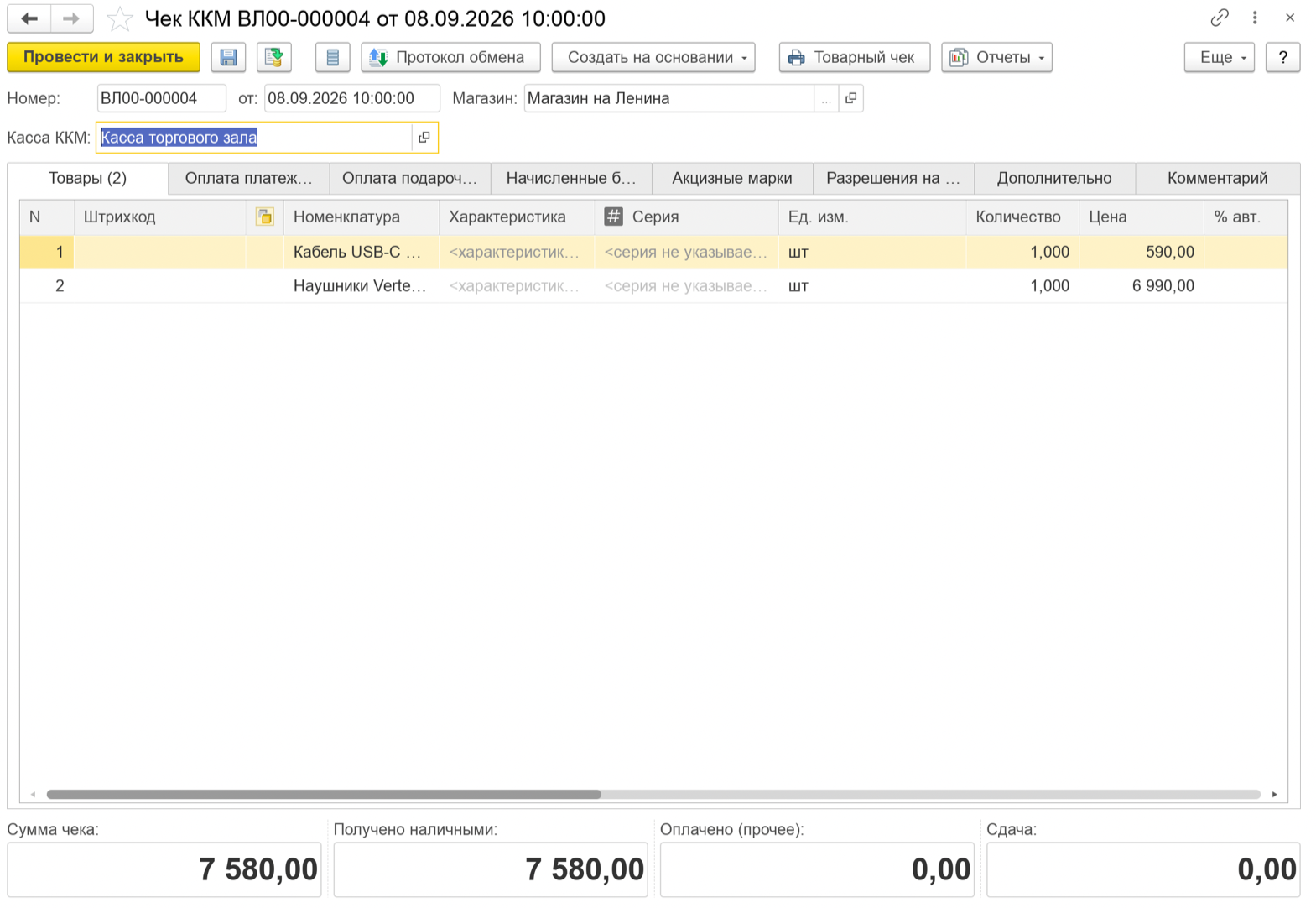
Task: Switch to Оплата платеж… tab
Action: pyautogui.click(x=248, y=178)
